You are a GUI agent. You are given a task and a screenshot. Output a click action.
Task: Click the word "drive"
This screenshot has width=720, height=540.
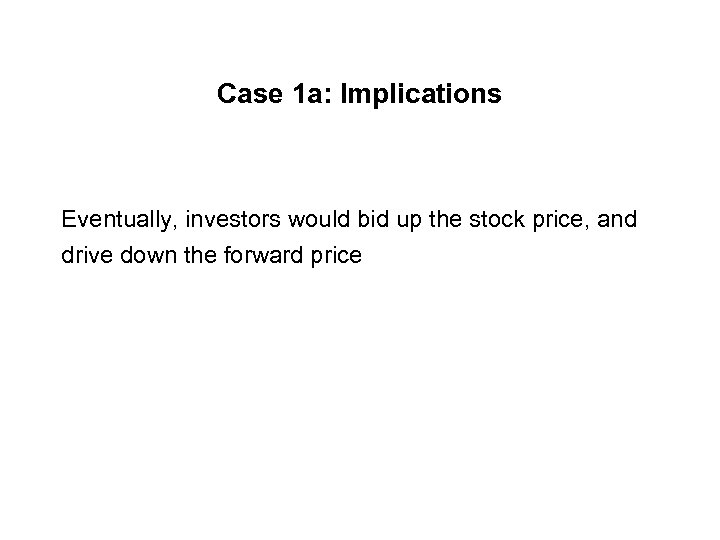(83, 256)
